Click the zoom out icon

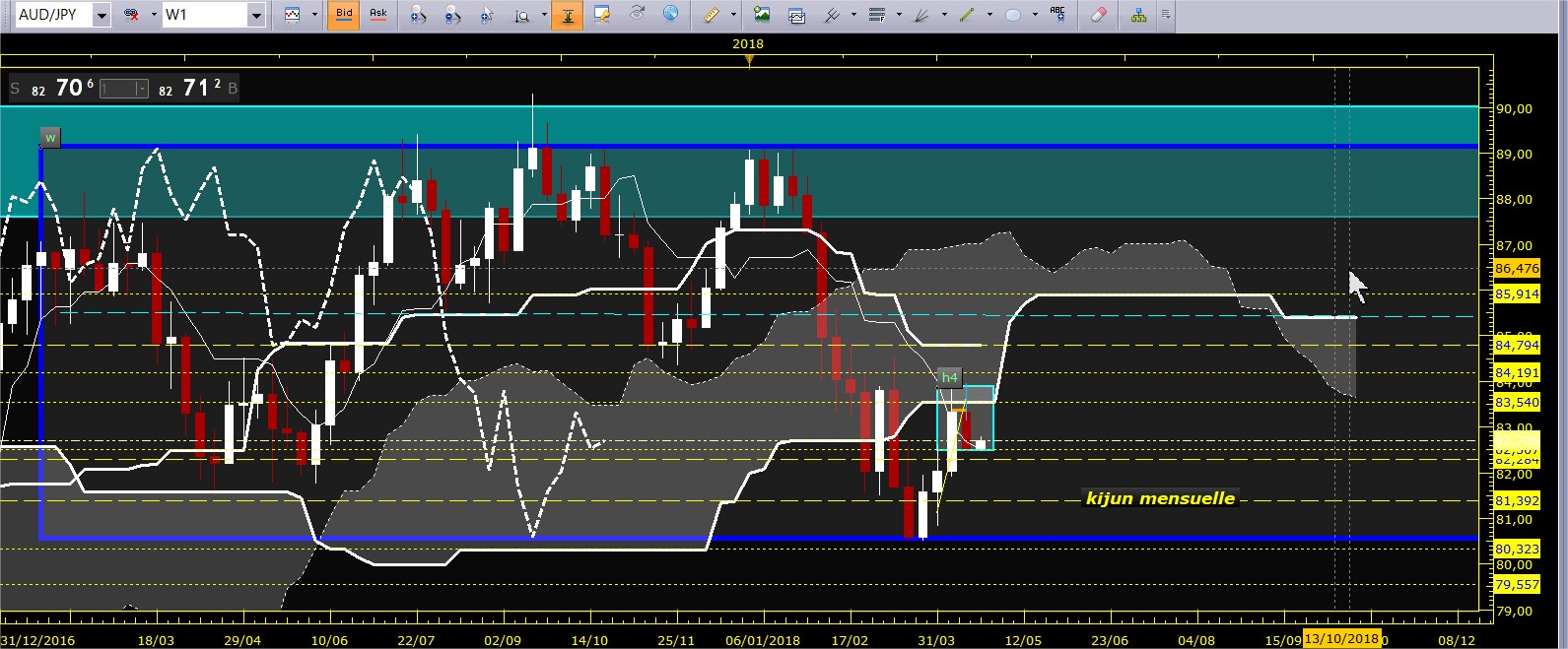pyautogui.click(x=452, y=15)
